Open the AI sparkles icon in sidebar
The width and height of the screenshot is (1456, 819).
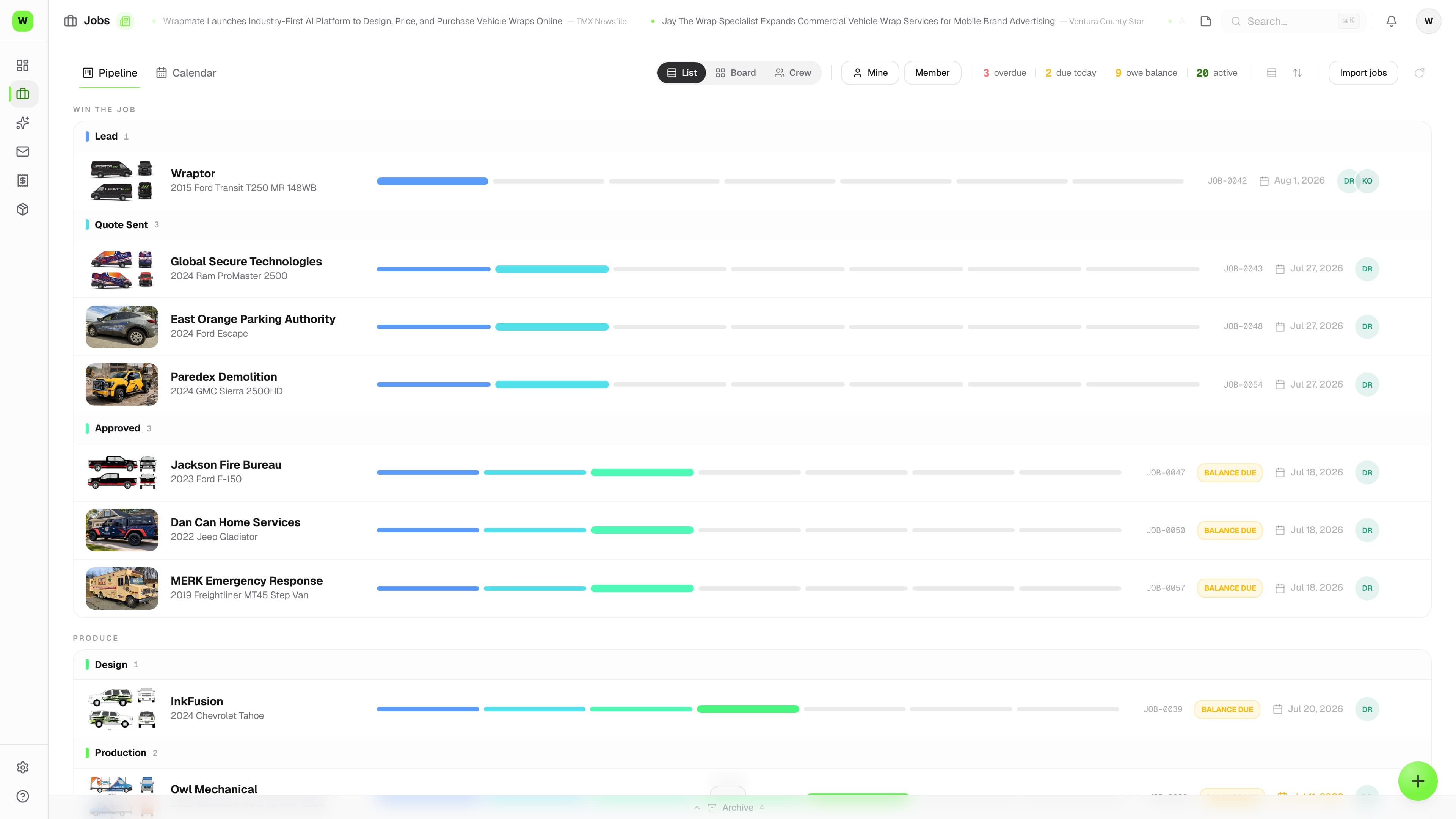[x=23, y=122]
